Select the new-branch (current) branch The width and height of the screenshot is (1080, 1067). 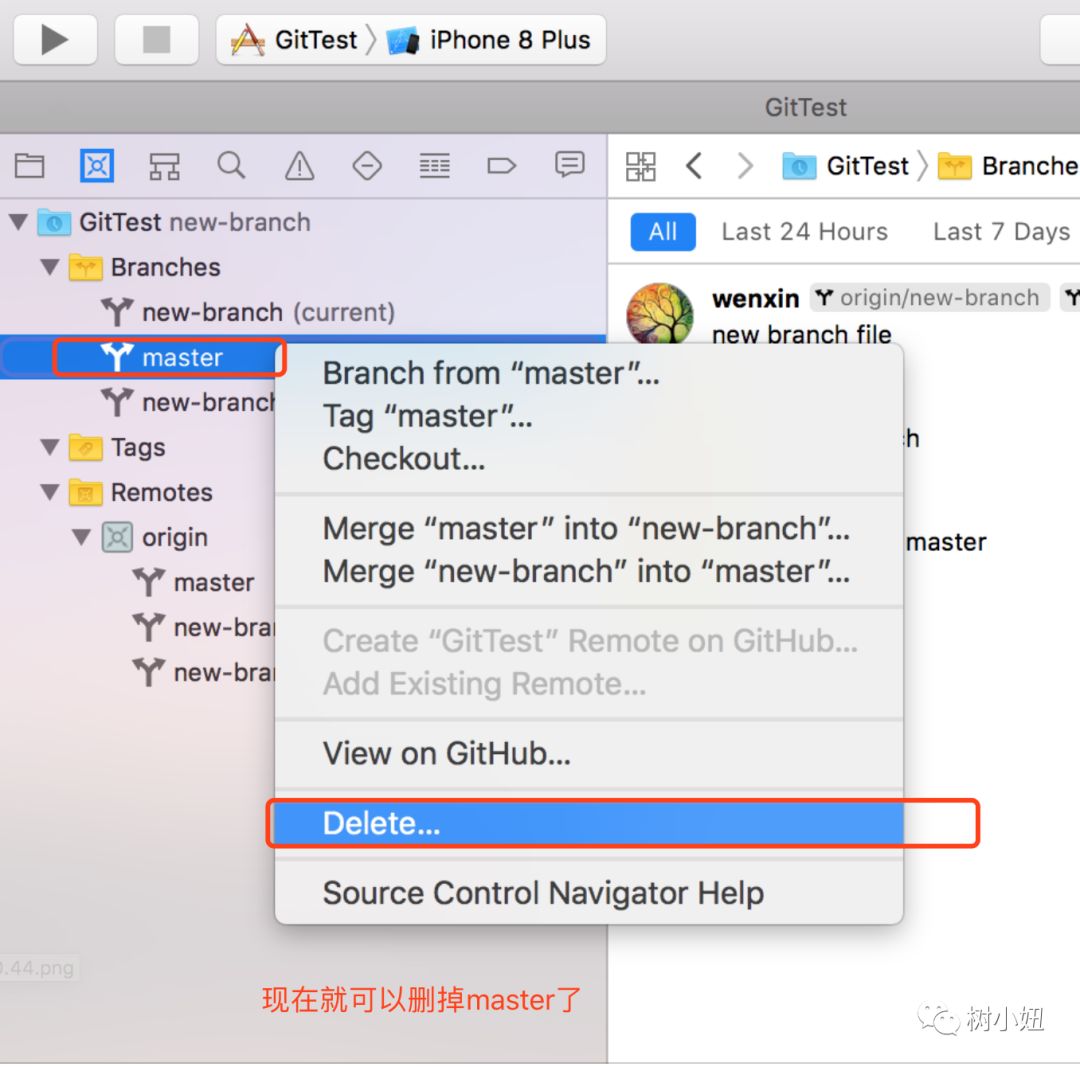coord(303,312)
